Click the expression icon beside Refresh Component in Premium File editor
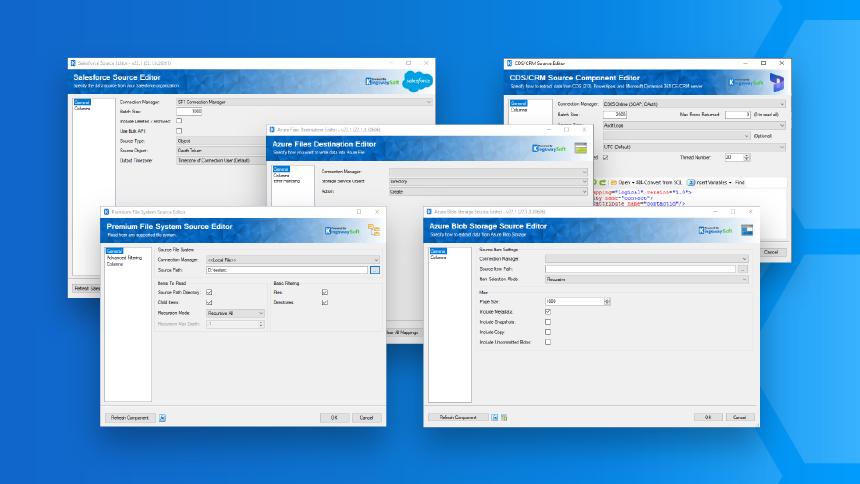860x484 pixels. 162,418
